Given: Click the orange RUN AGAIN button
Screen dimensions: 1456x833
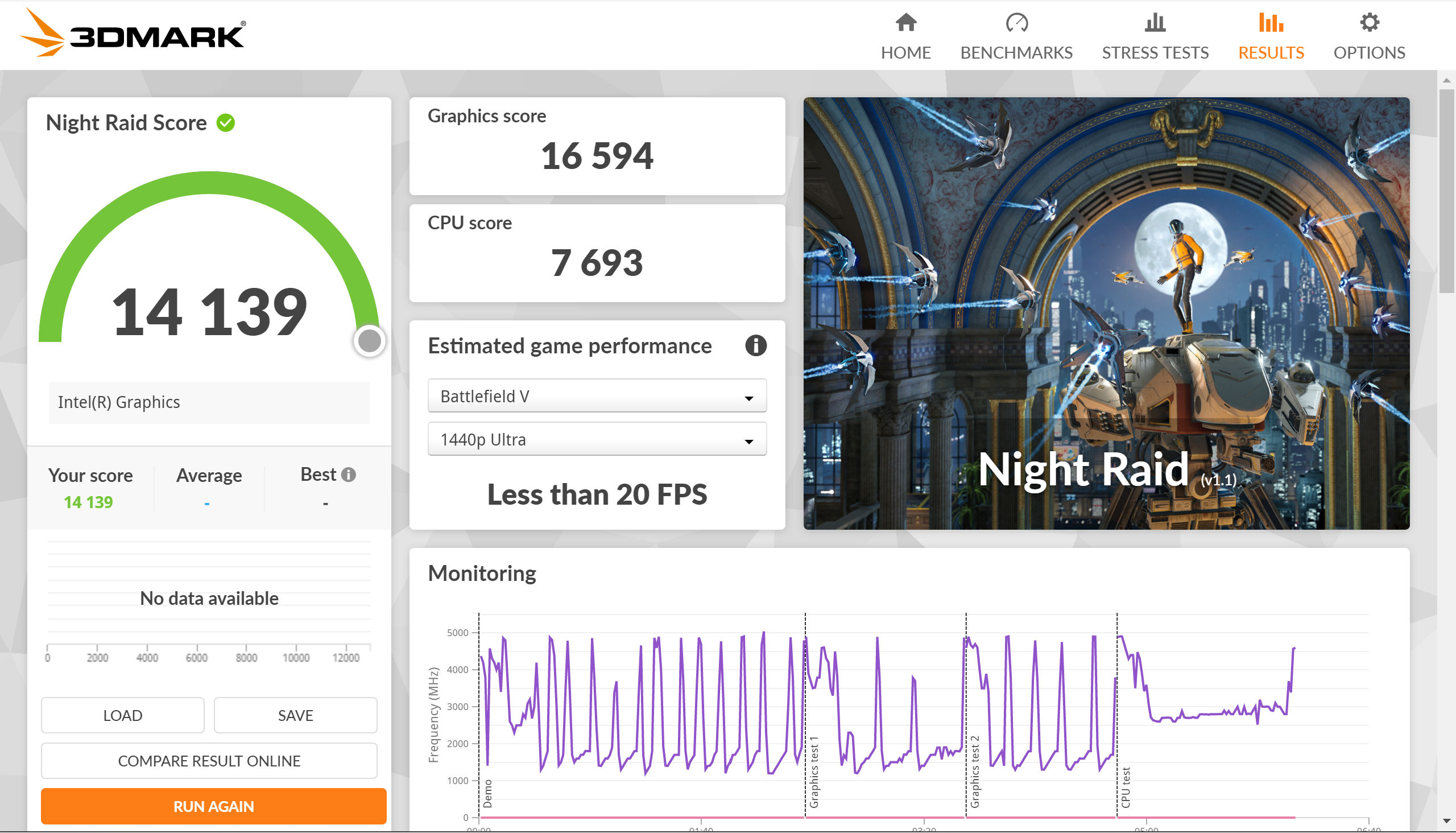Looking at the screenshot, I should [x=213, y=806].
